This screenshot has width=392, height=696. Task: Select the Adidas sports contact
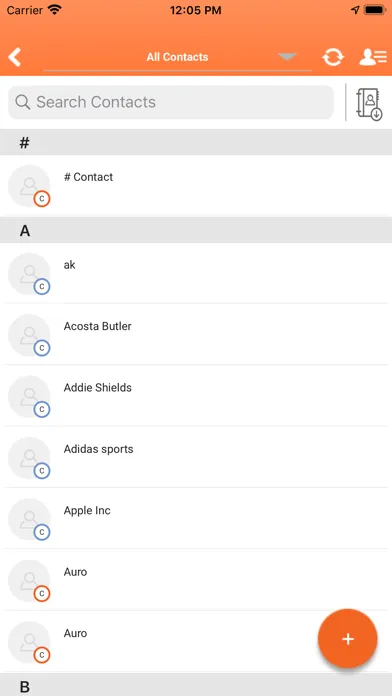[196, 457]
